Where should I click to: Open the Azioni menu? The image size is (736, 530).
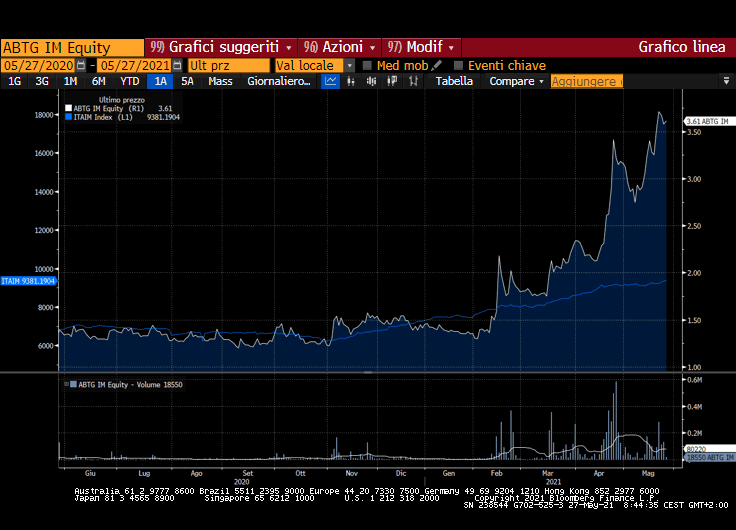[340, 47]
